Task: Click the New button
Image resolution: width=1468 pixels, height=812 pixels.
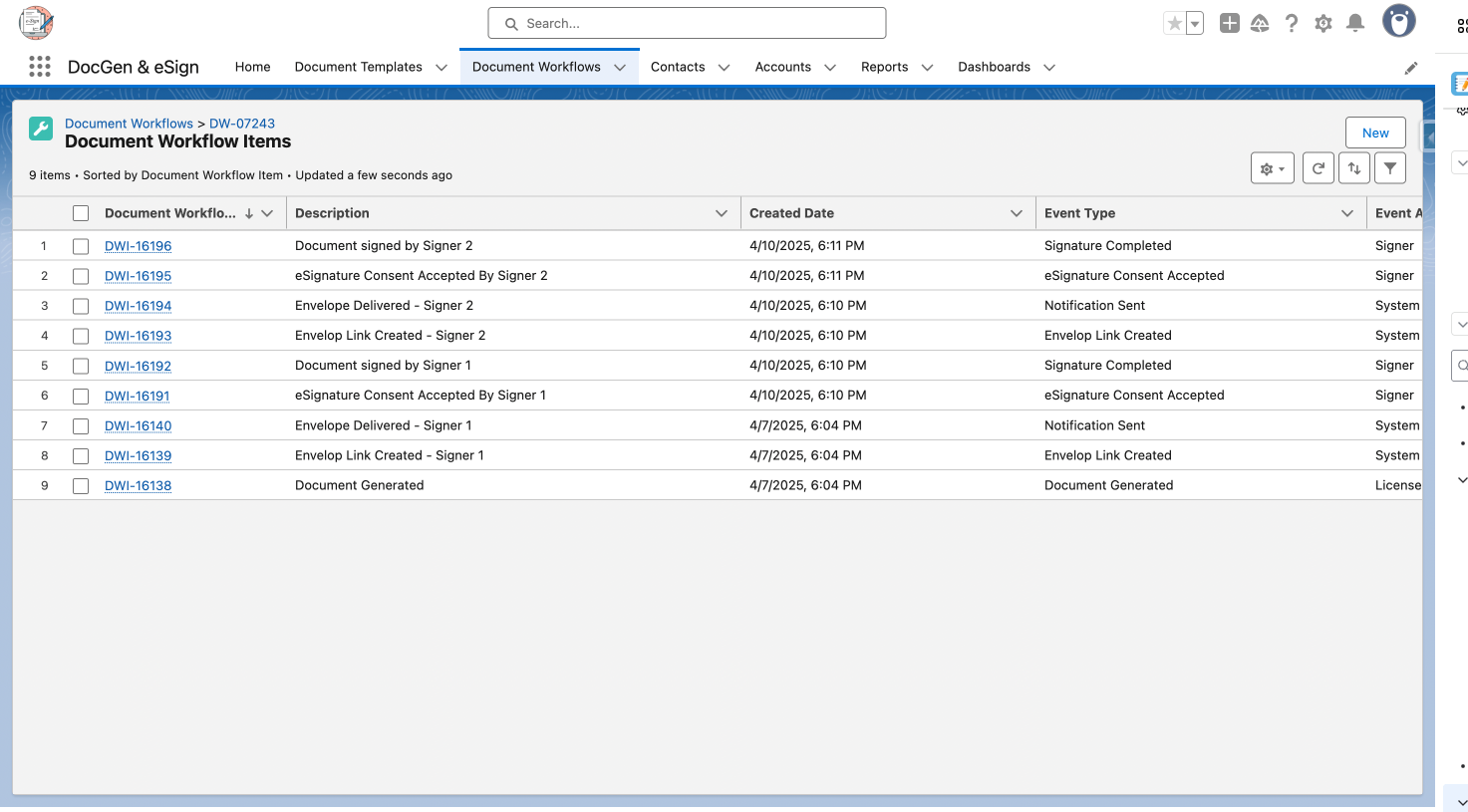Action: pos(1375,133)
